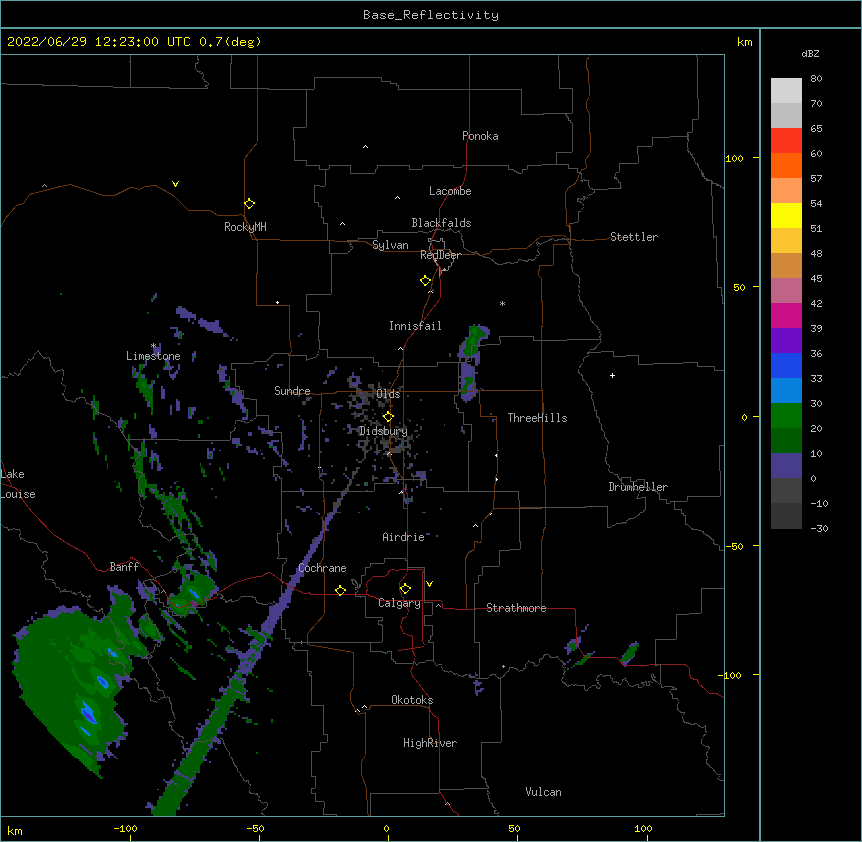Screen dimensions: 862x842
Task: Select the yellow diamond marker between Olds and Didsbury
Action: (388, 416)
